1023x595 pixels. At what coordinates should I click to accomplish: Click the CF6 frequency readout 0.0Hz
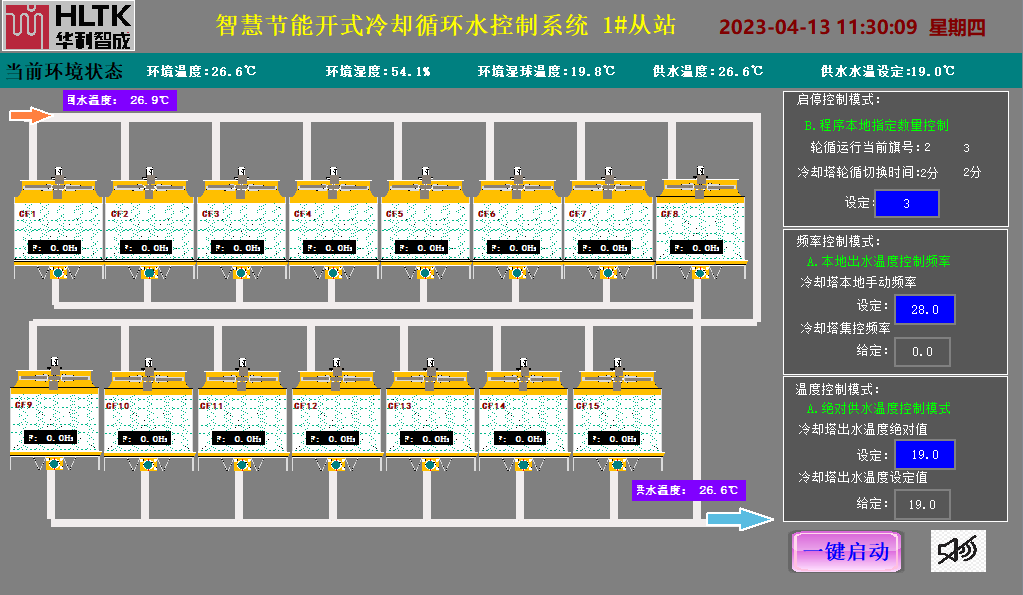[x=516, y=248]
